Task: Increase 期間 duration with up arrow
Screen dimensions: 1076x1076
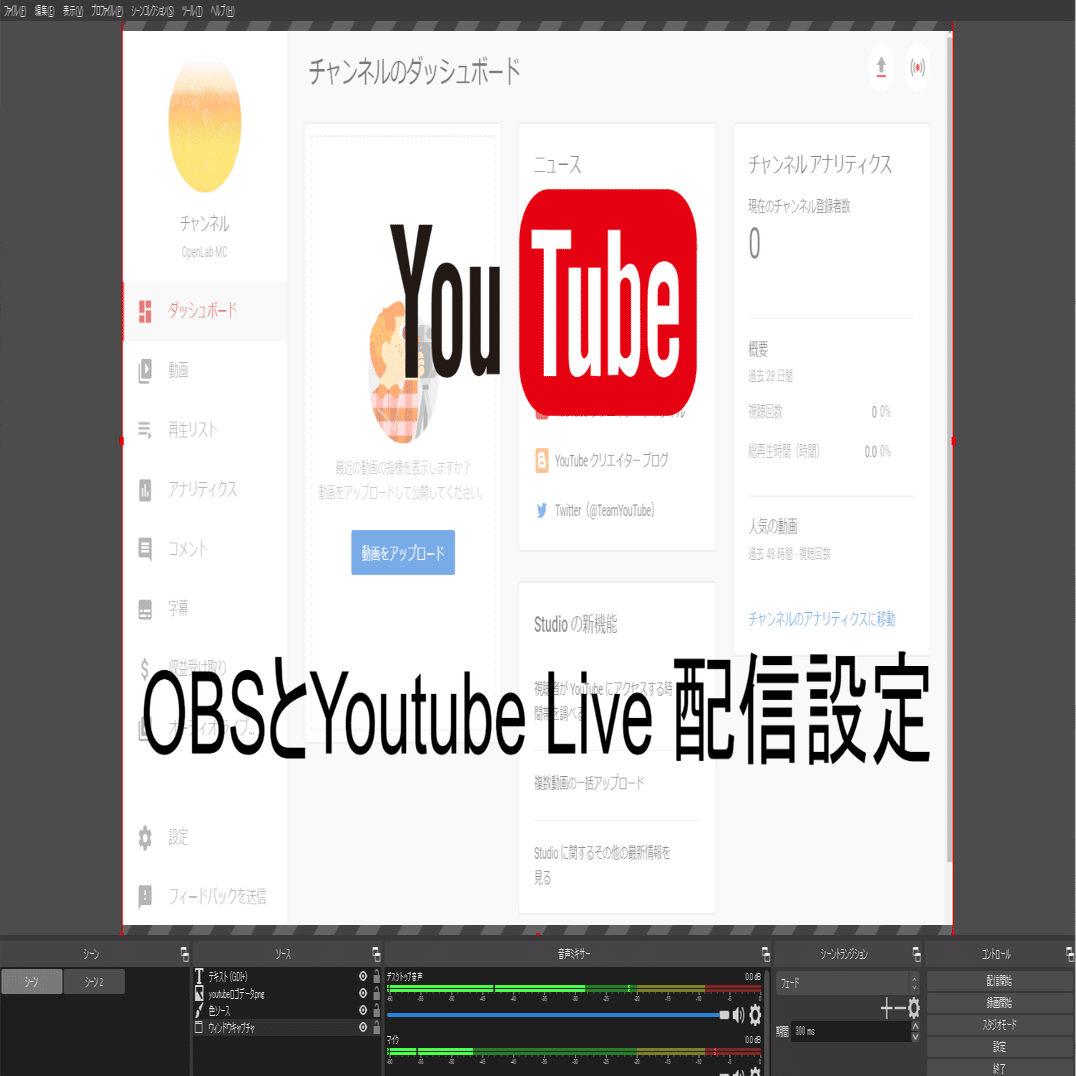Action: [915, 1027]
